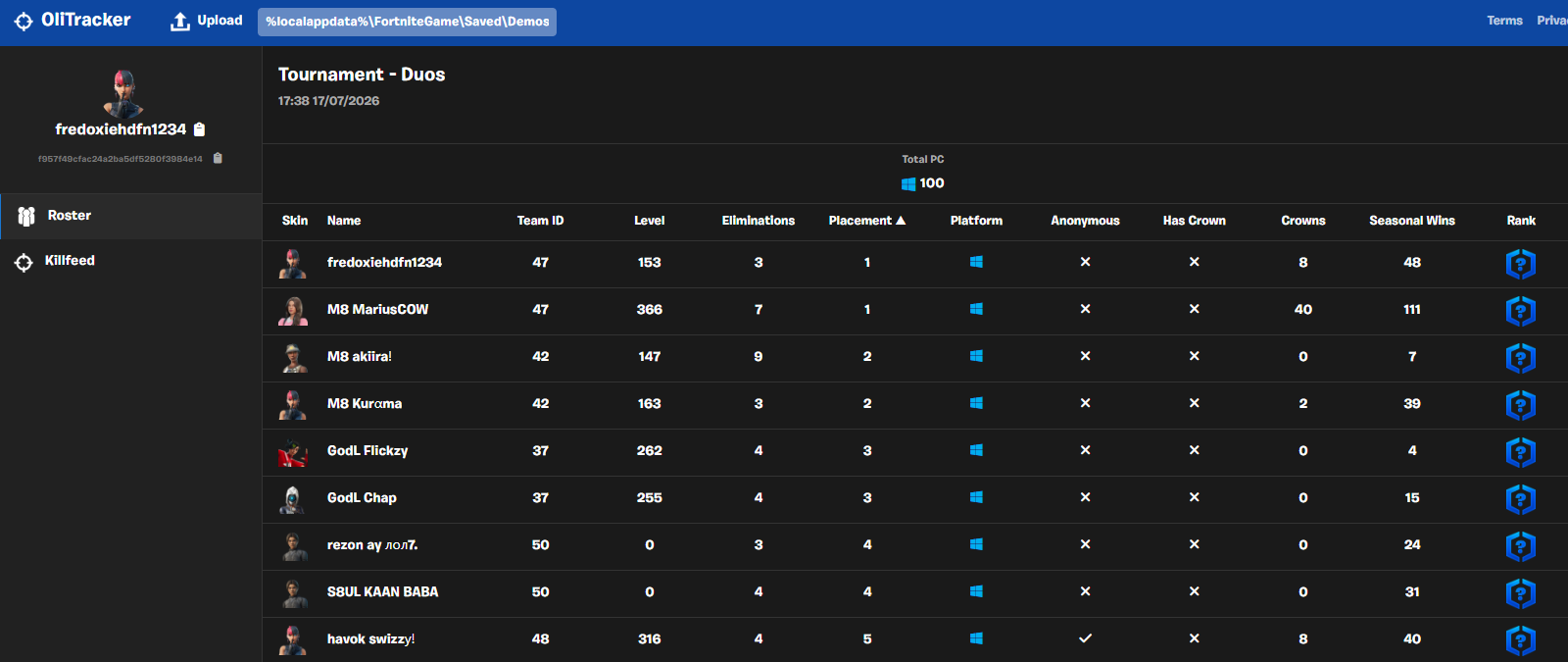Screen dimensions: 1568x662
Task: Click the rank badge for GodL Chap
Action: pos(1521,499)
